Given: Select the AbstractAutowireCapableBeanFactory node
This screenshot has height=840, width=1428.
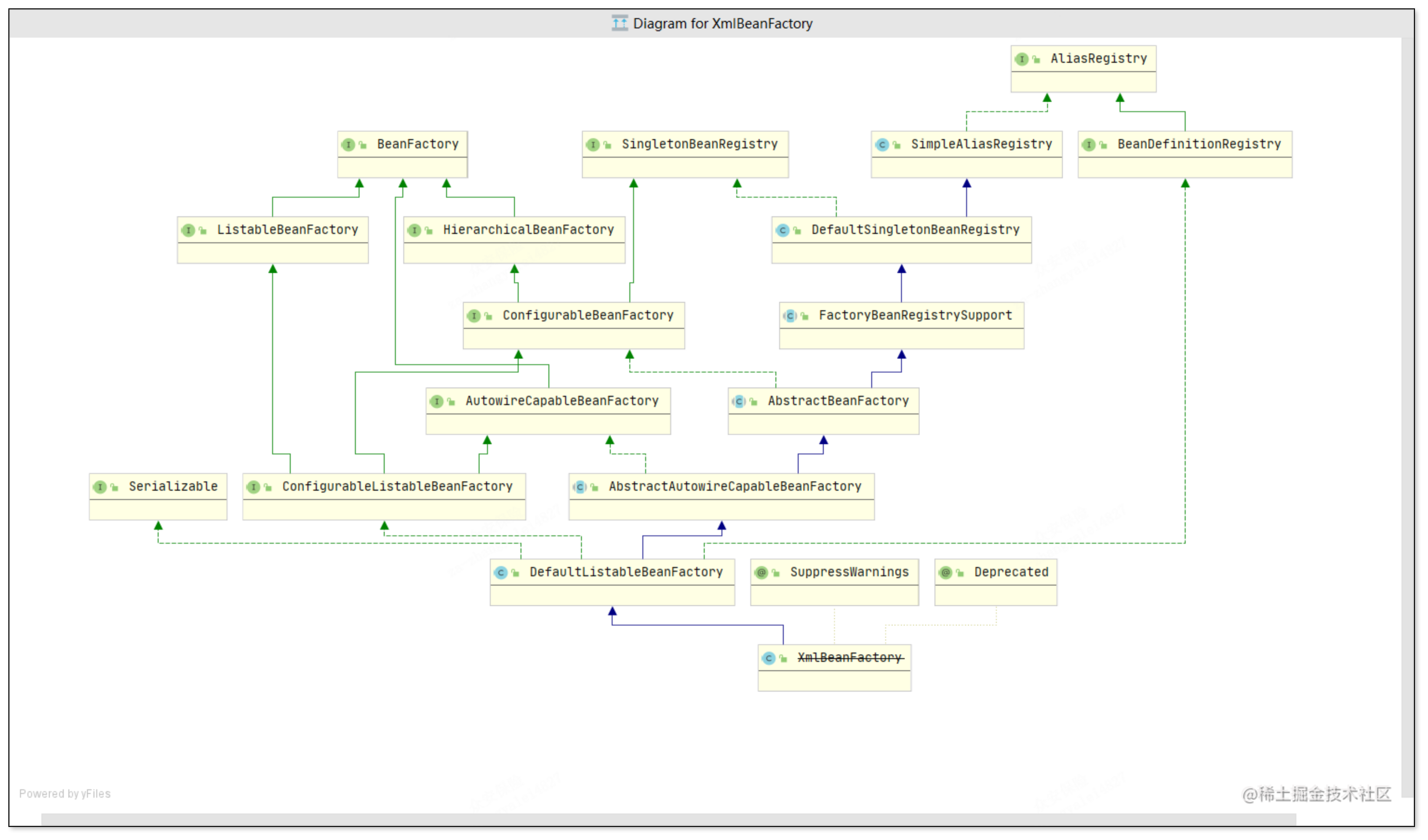Looking at the screenshot, I should (x=734, y=487).
